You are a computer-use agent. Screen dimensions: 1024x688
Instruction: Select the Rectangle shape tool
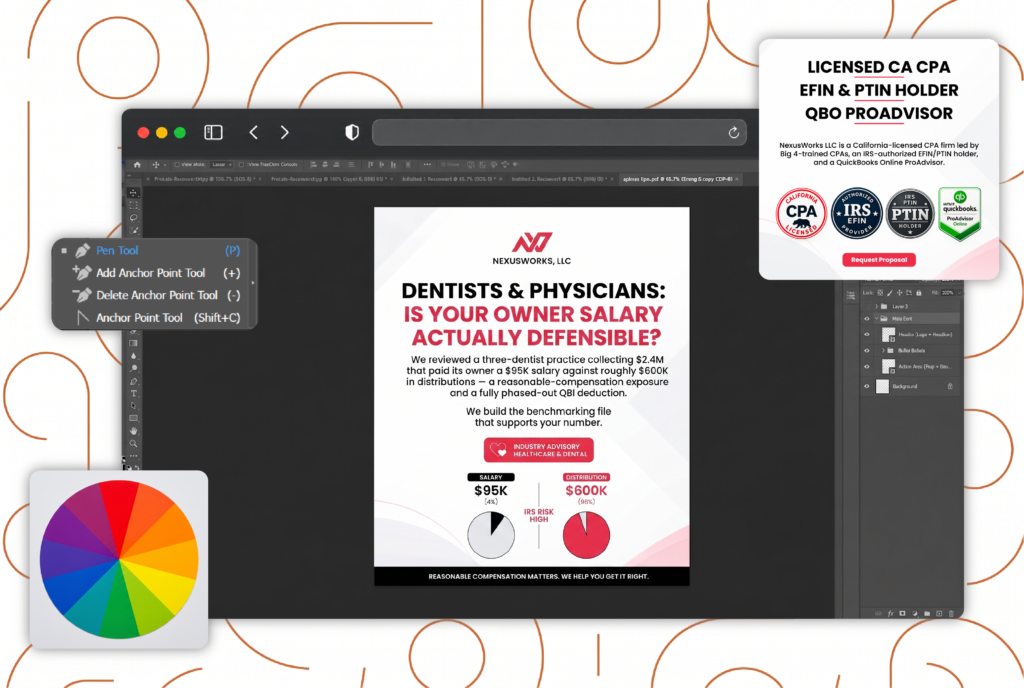(x=133, y=418)
